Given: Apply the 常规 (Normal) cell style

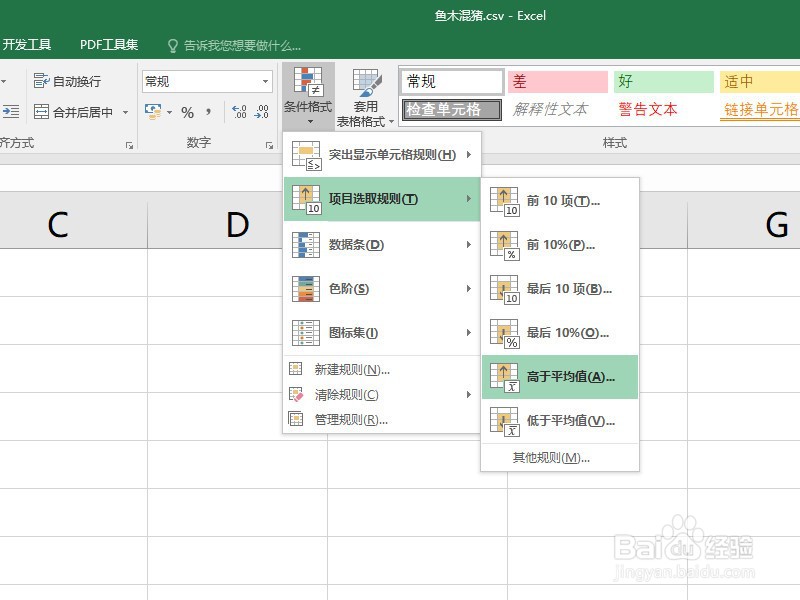Looking at the screenshot, I should [452, 82].
